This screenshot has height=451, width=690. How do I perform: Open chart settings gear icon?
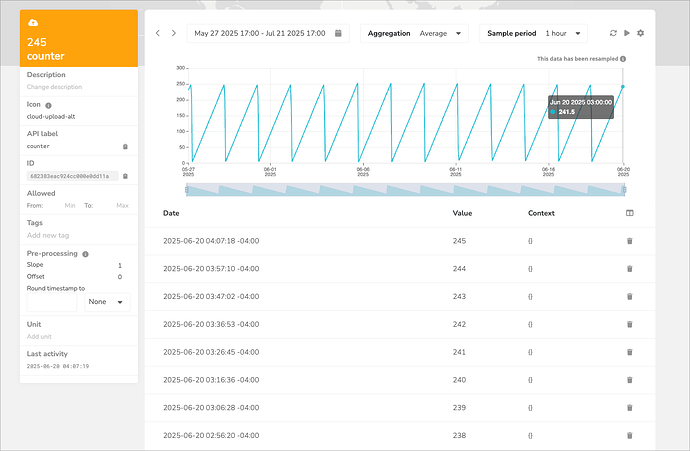point(641,33)
